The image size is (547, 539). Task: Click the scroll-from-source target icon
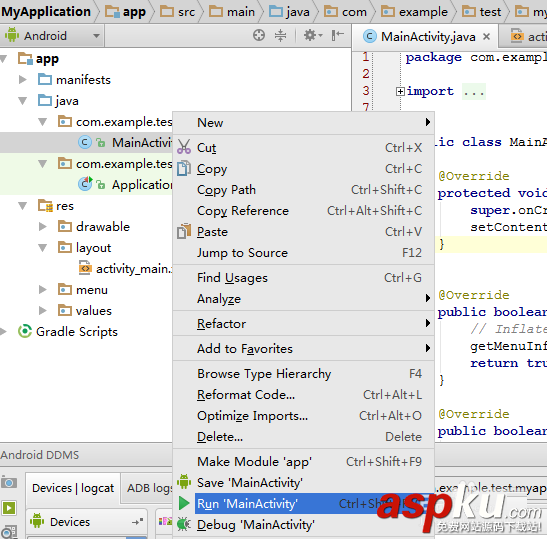tap(259, 35)
